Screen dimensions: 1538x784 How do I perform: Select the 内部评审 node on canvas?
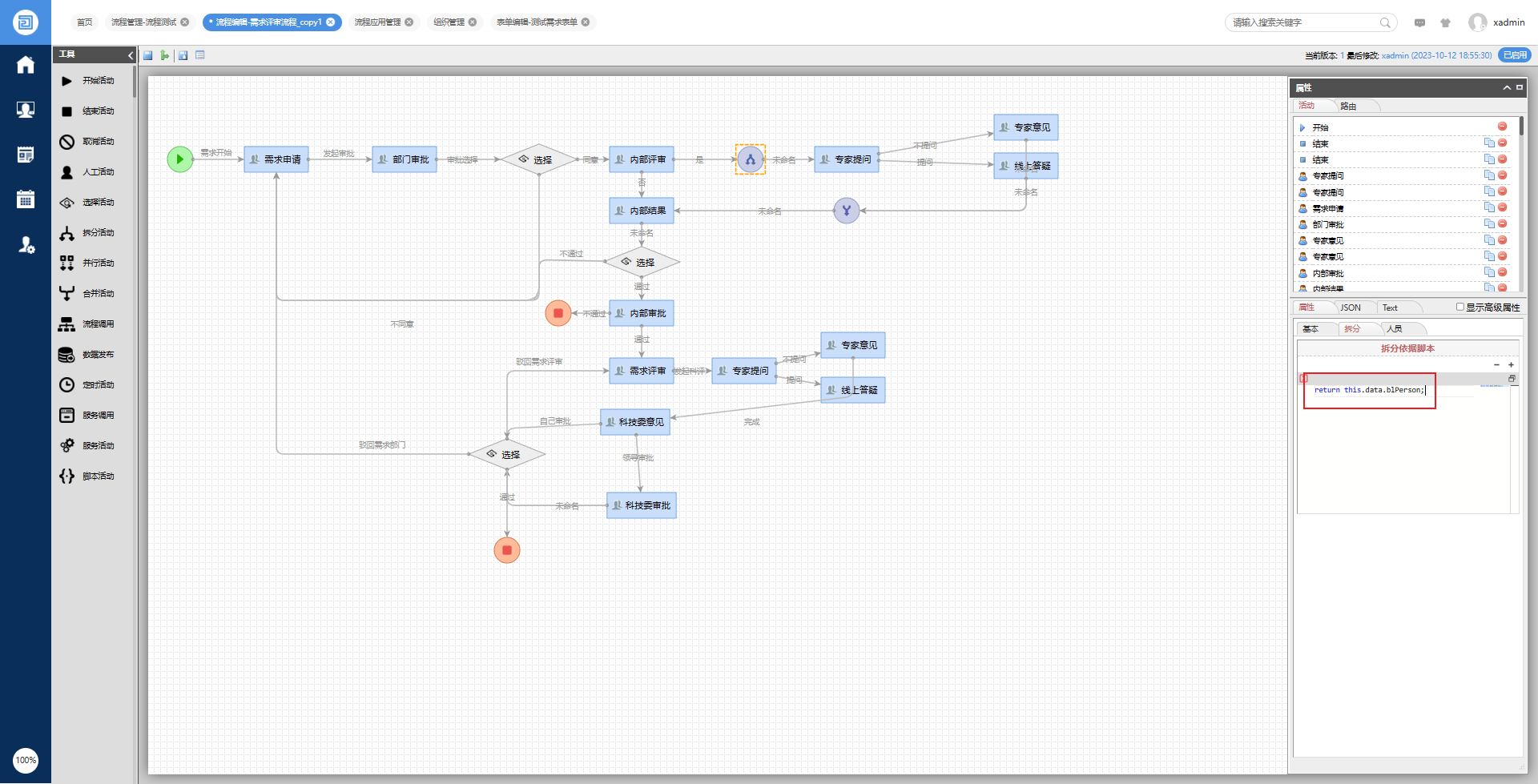(x=642, y=159)
